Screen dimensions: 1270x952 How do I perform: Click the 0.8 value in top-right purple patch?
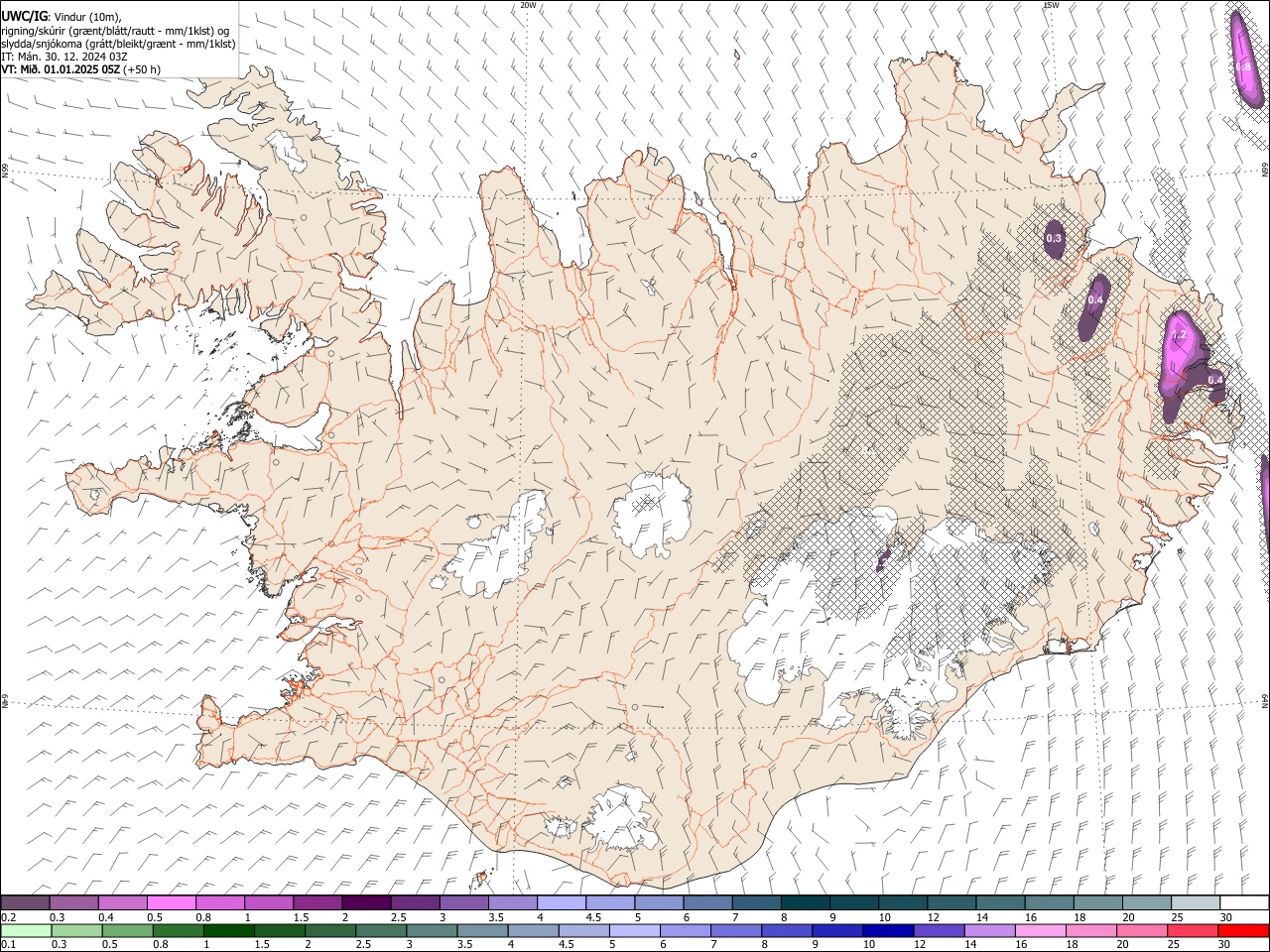point(1243,66)
